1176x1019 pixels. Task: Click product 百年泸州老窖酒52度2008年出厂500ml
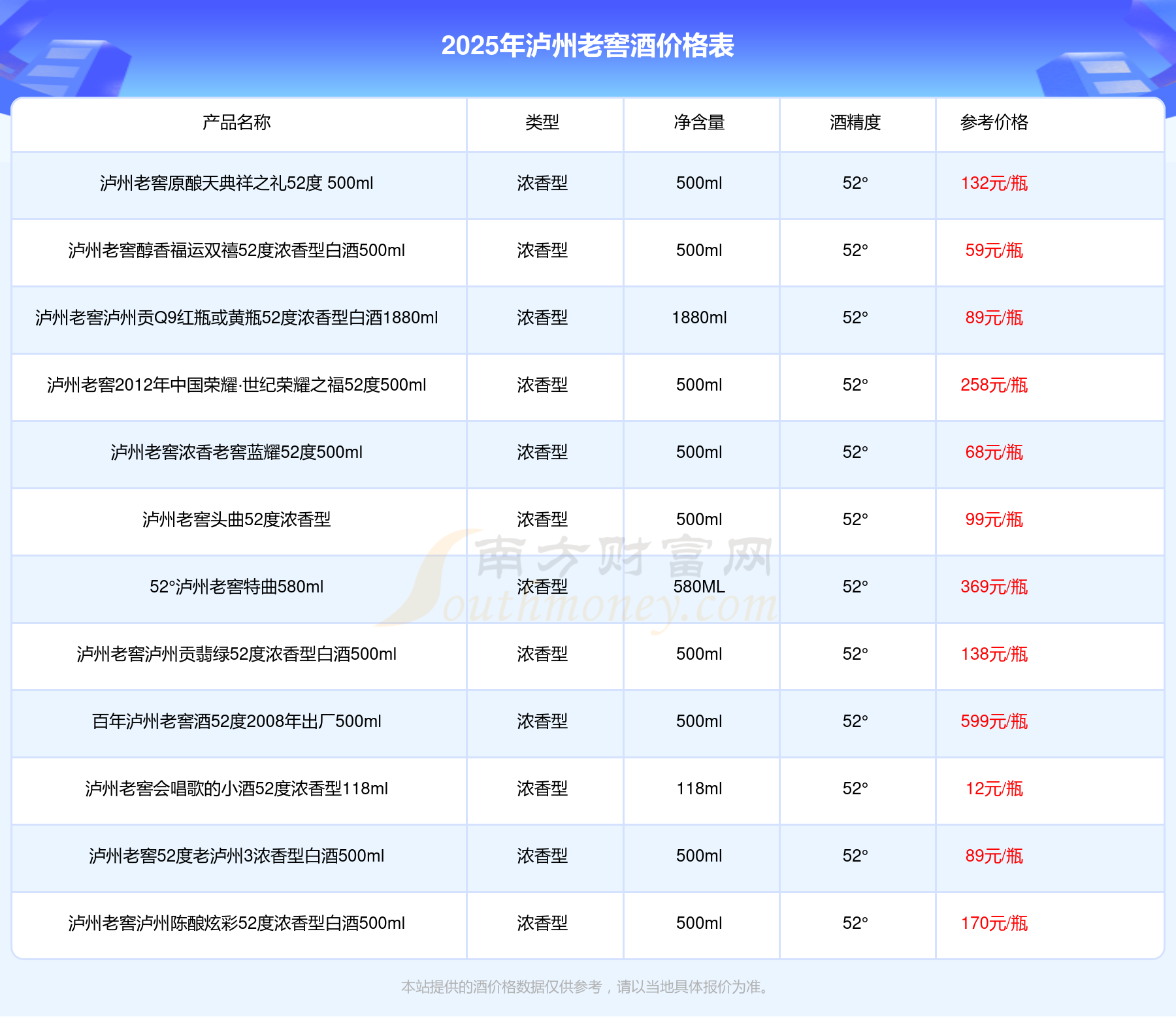coord(237,721)
